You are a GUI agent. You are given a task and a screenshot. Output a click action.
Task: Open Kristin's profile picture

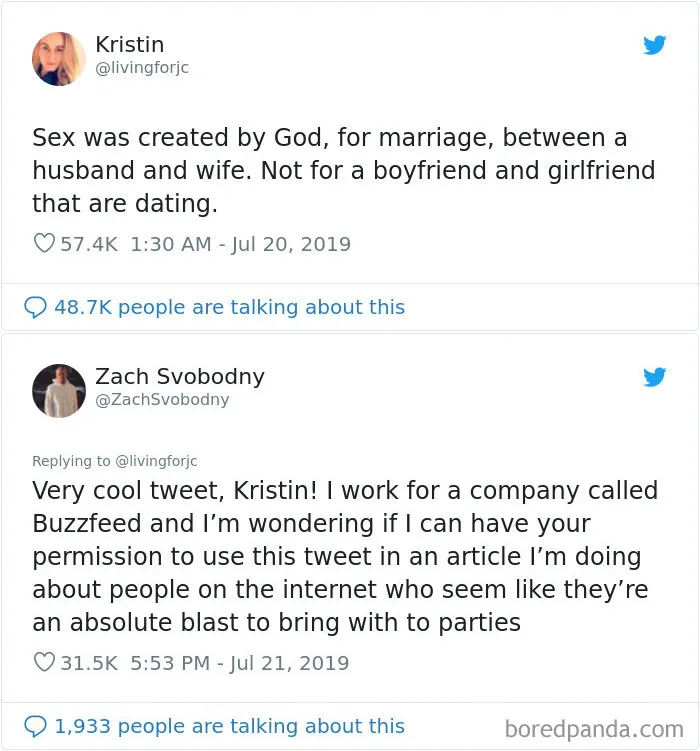click(x=59, y=59)
